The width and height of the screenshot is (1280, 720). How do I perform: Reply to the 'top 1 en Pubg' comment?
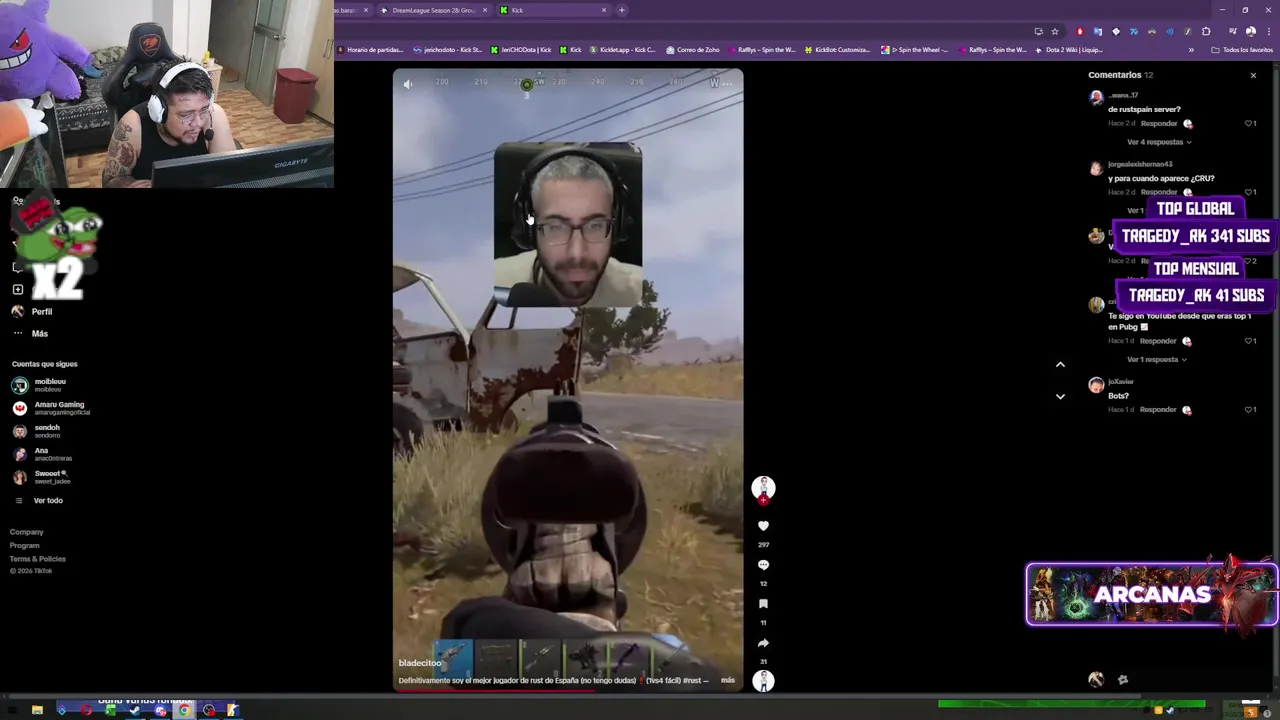pyautogui.click(x=1158, y=341)
